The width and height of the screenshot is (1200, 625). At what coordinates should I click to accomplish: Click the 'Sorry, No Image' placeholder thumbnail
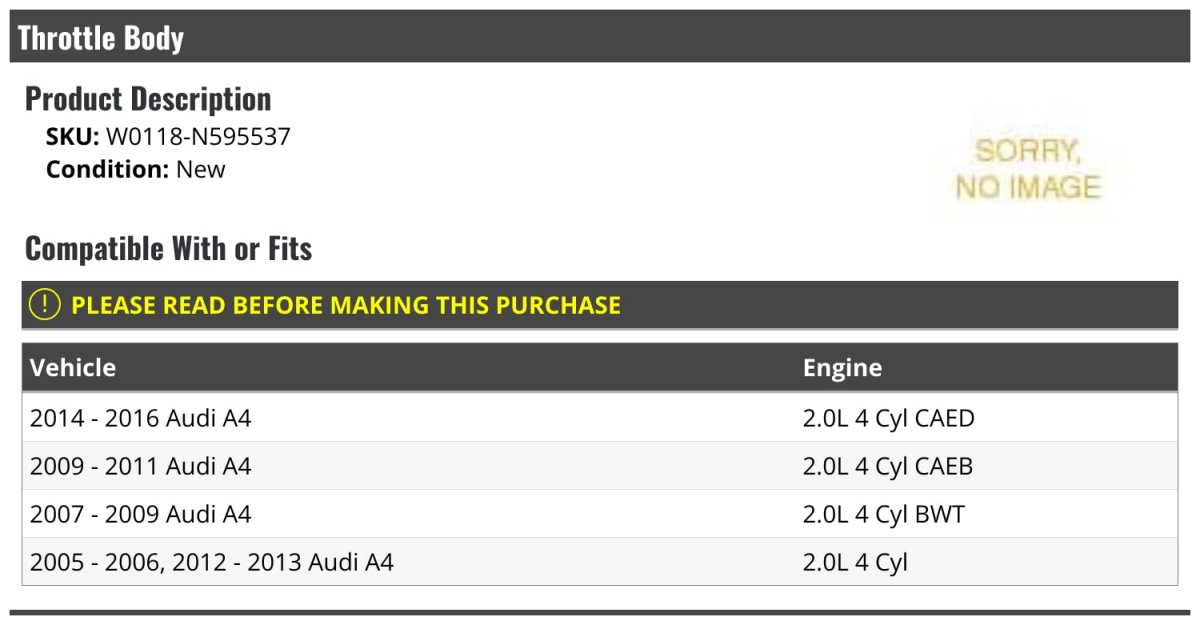1027,168
